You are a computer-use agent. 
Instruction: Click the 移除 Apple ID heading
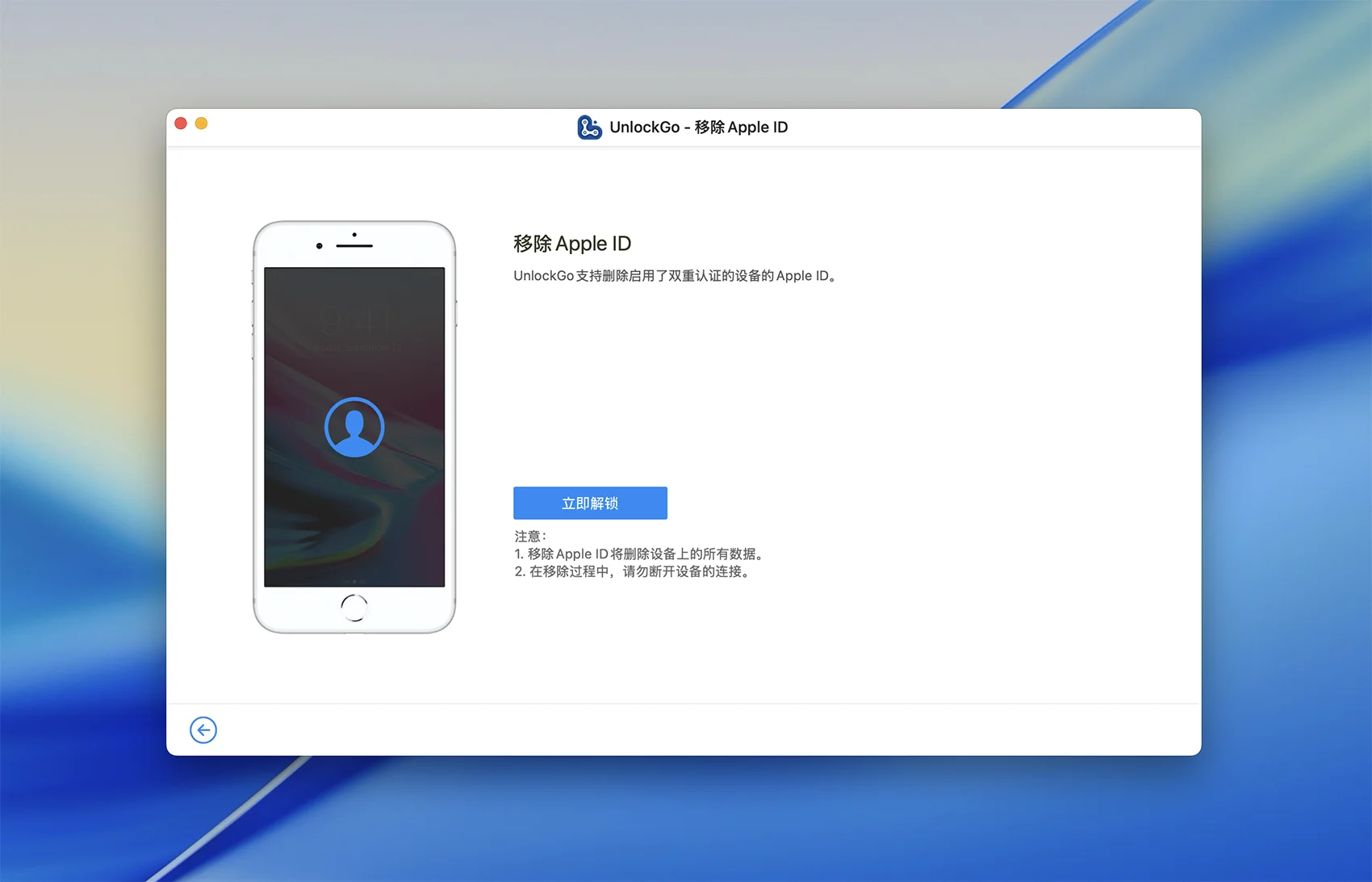tap(572, 244)
